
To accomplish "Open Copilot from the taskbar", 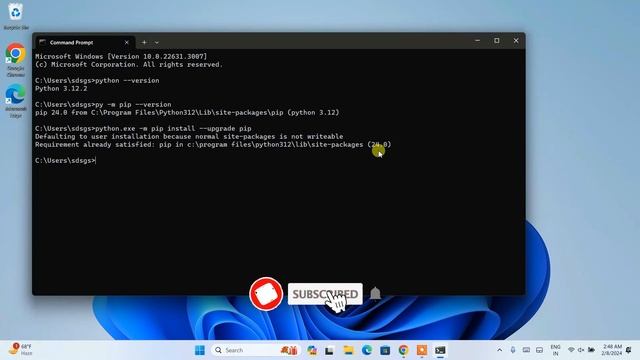I will click(312, 350).
